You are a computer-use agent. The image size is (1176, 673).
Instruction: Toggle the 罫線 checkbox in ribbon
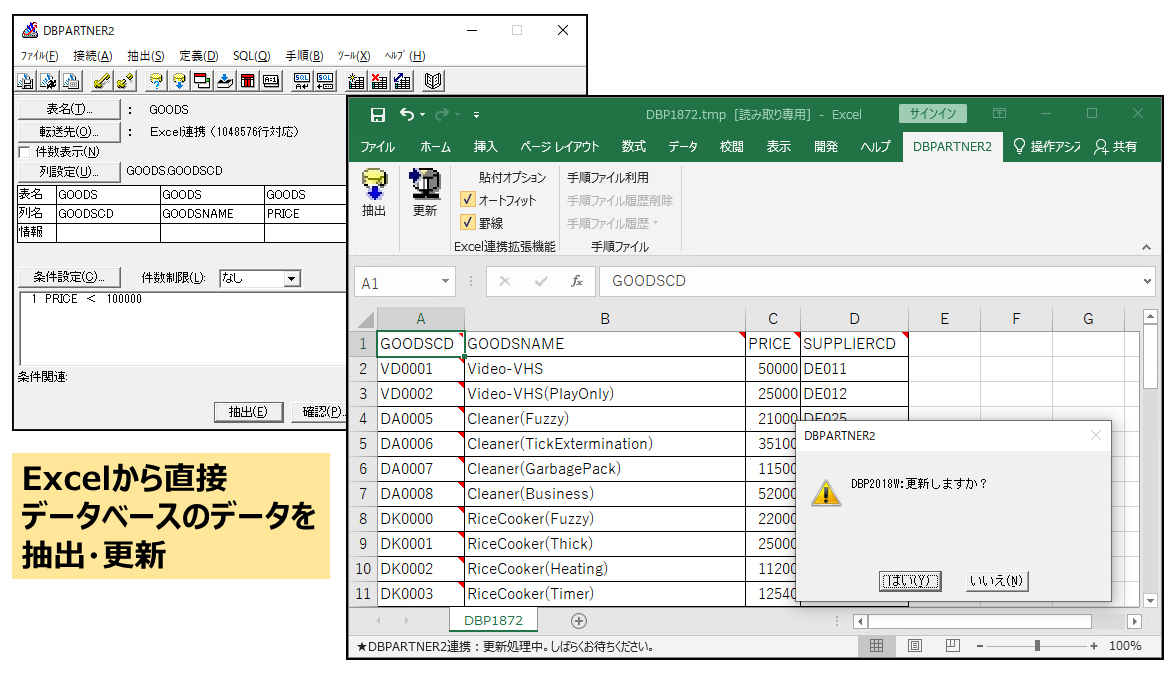468,222
